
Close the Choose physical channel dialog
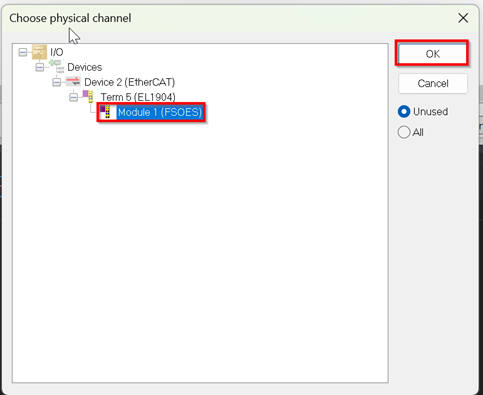(463, 18)
